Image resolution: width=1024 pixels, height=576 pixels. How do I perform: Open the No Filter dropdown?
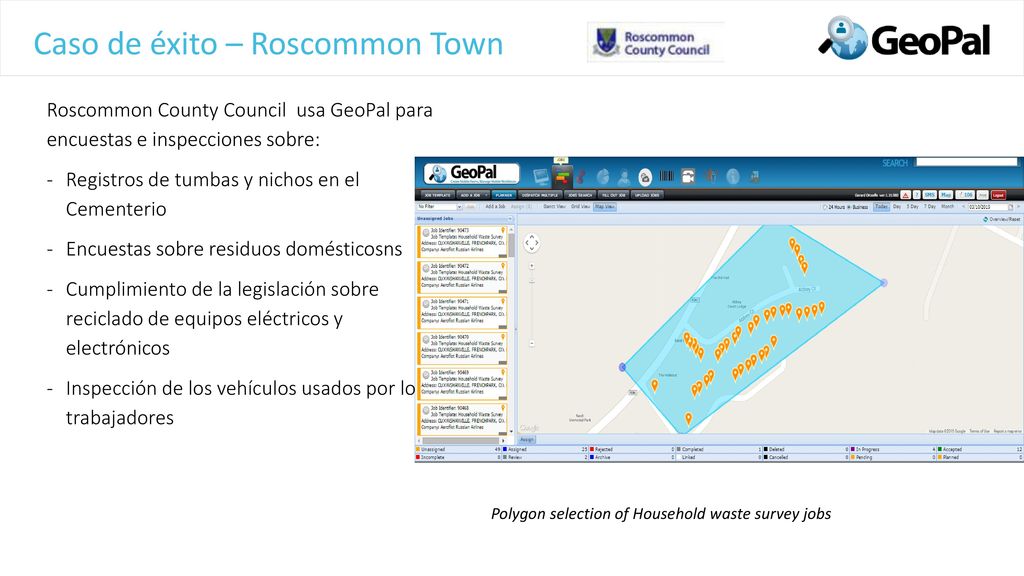pyautogui.click(x=440, y=206)
